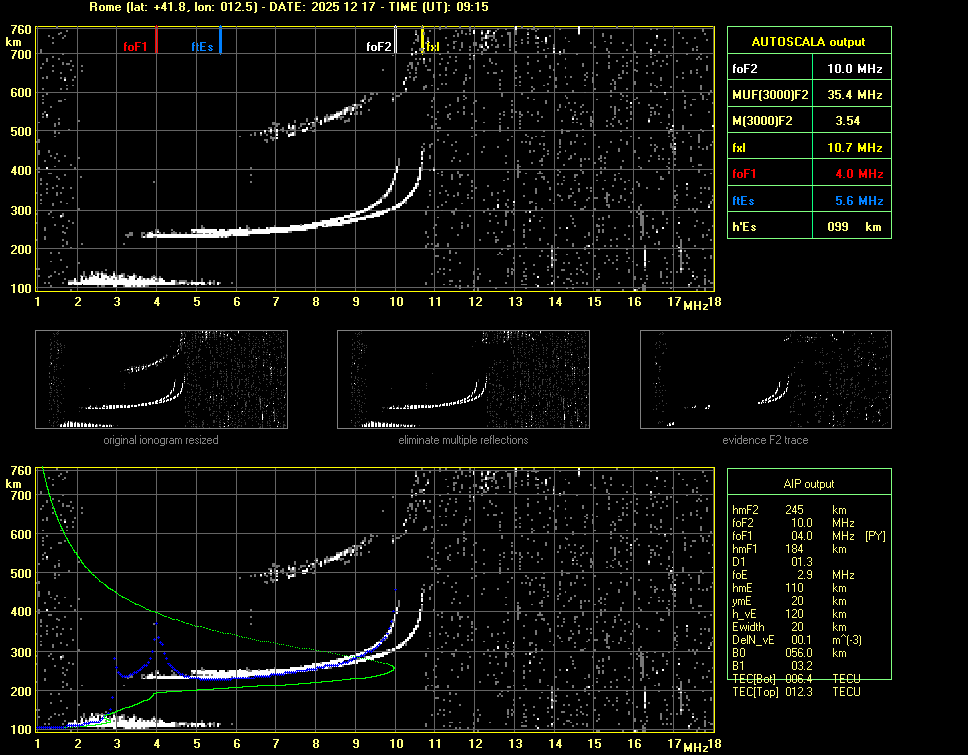968x755 pixels.
Task: Click the white foF2 marker label
Action: point(378,47)
